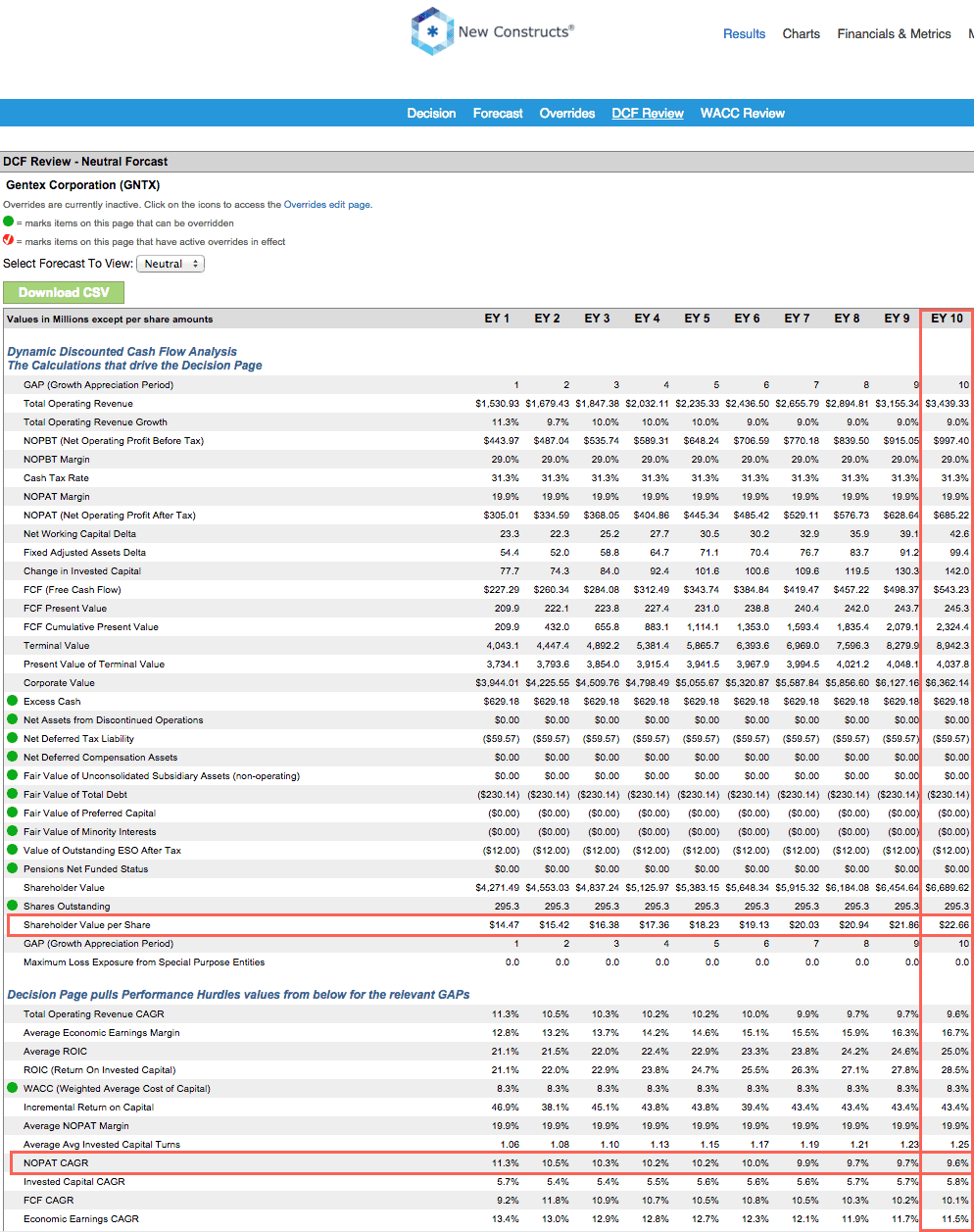Click the EY 10 column header
The image size is (974, 1232).
click(x=947, y=319)
